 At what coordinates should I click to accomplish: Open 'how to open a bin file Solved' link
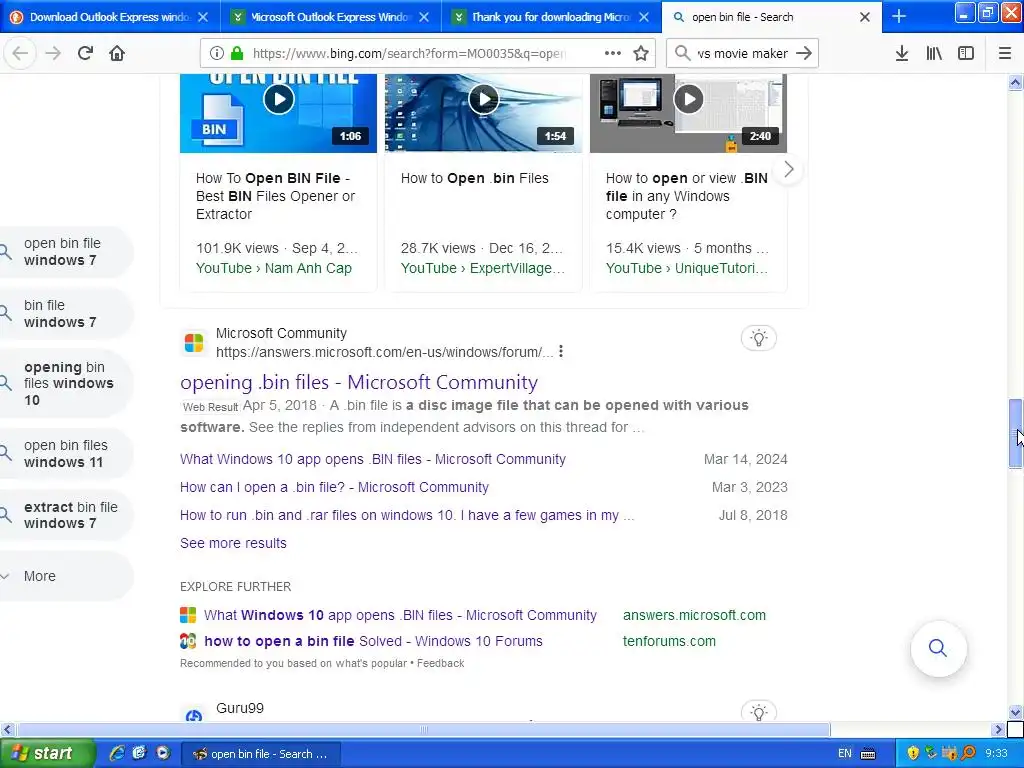(x=373, y=641)
